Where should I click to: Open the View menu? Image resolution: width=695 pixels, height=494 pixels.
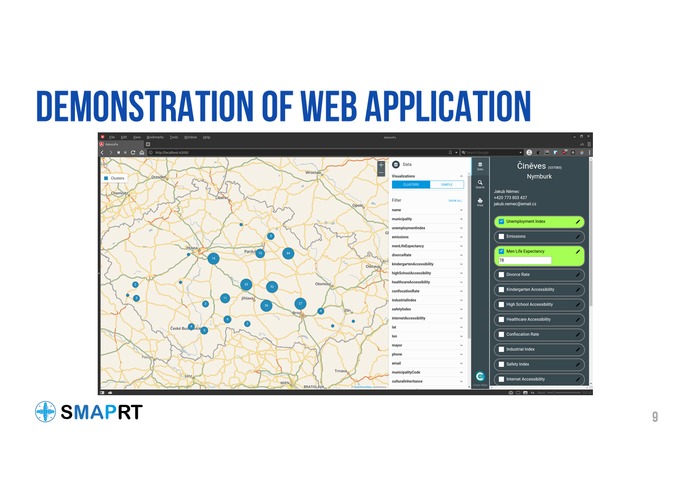coord(137,137)
